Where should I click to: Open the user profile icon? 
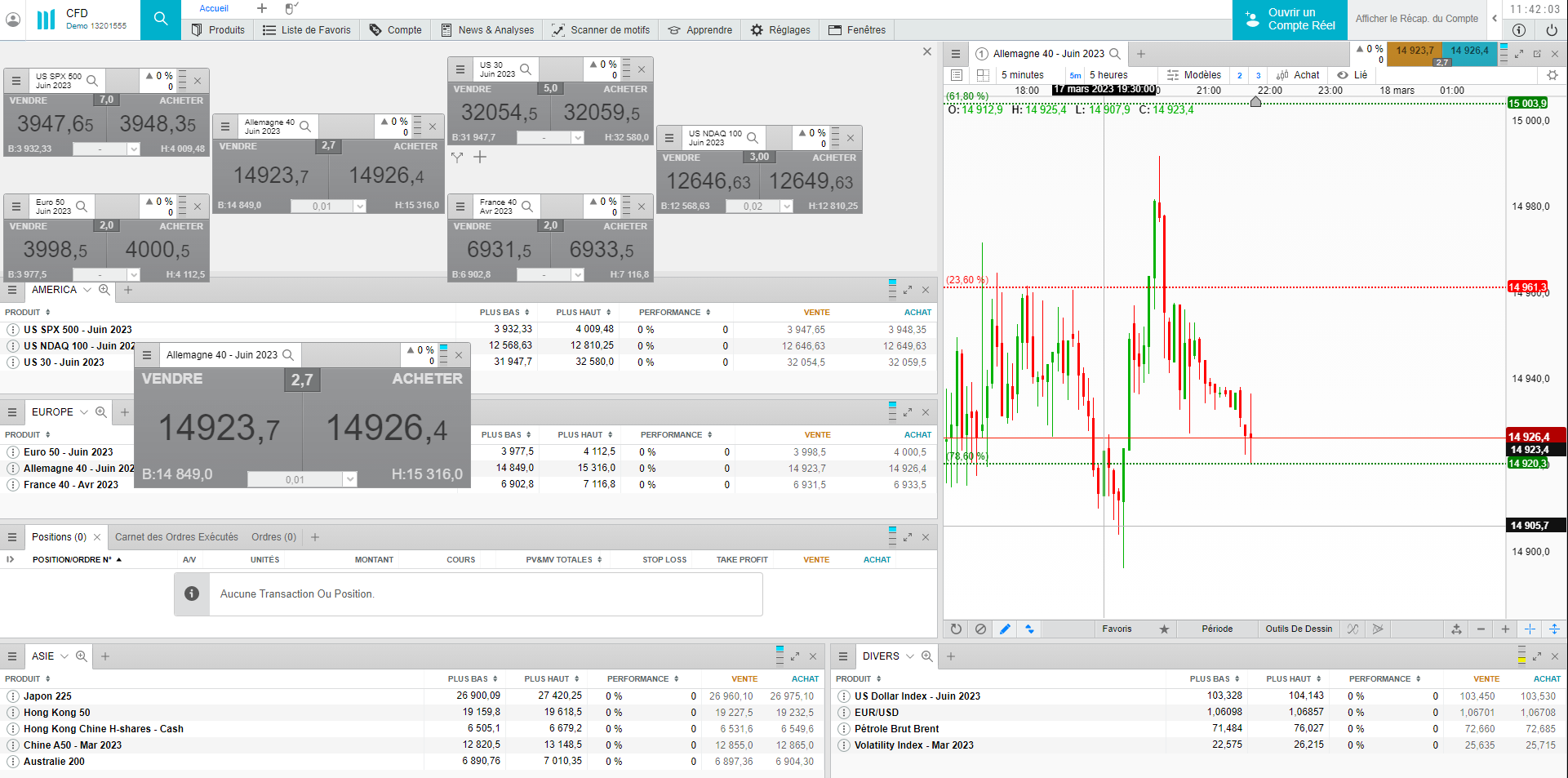click(x=13, y=20)
